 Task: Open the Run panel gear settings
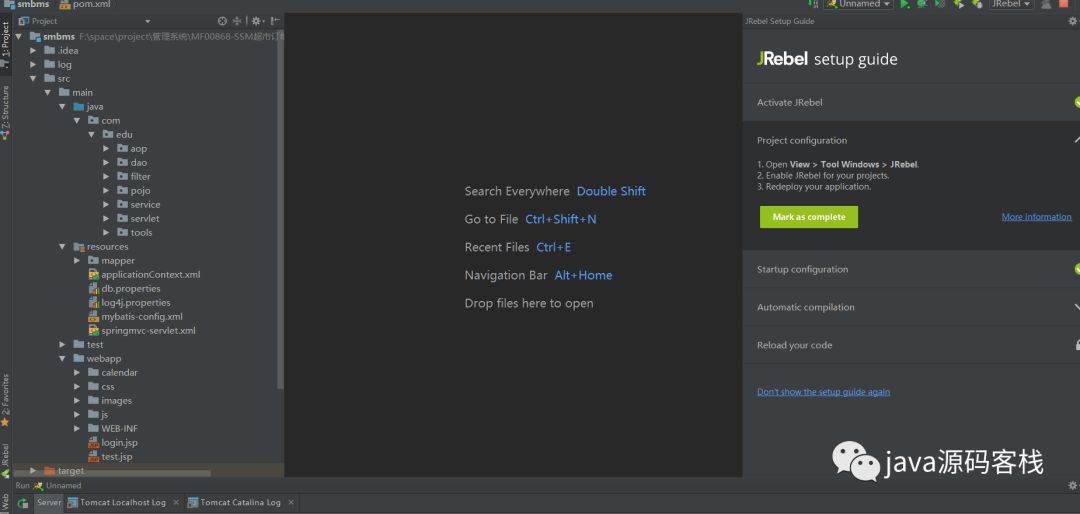tap(1072, 485)
